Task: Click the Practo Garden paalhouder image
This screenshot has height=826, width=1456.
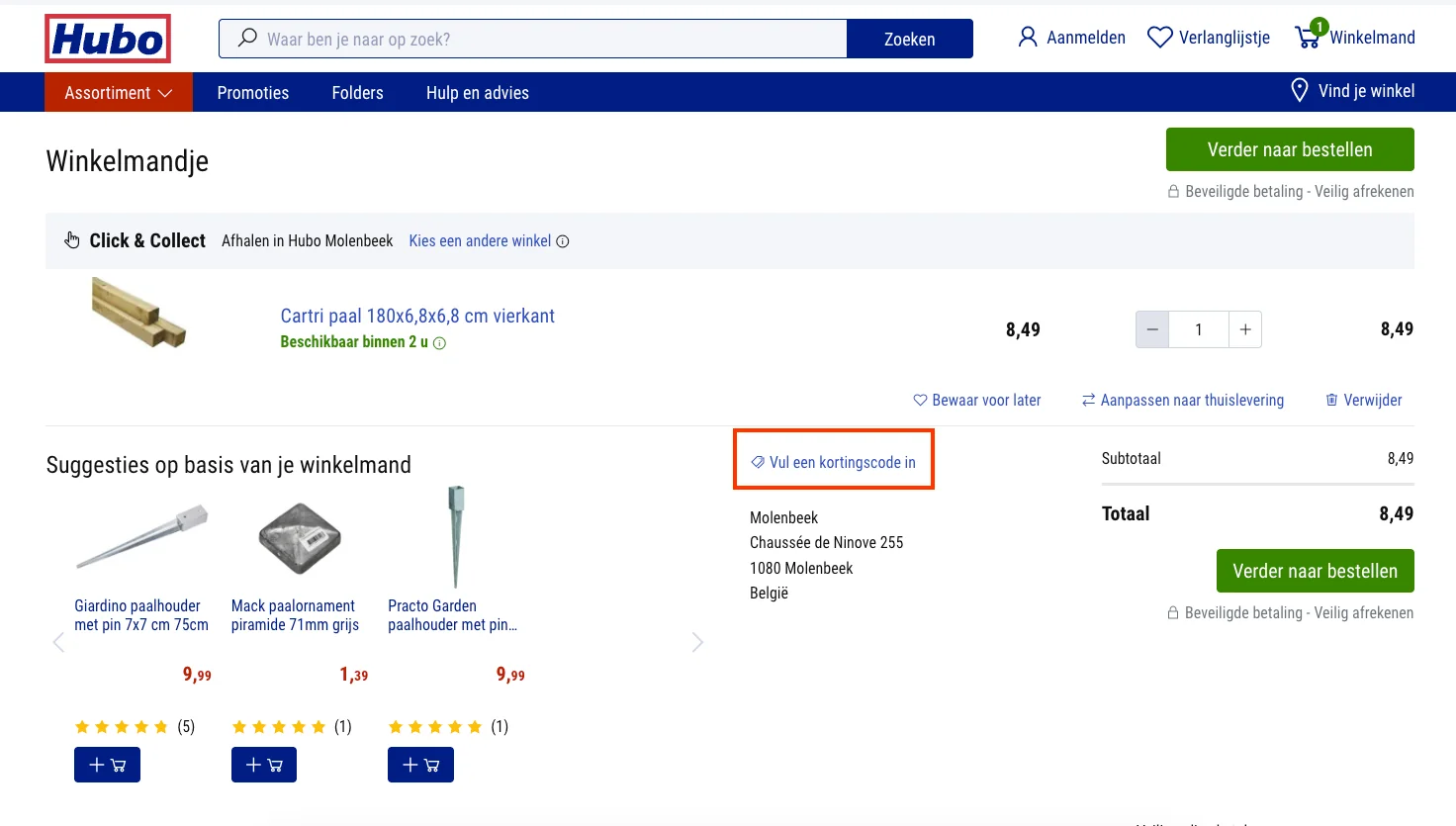Action: pyautogui.click(x=456, y=537)
